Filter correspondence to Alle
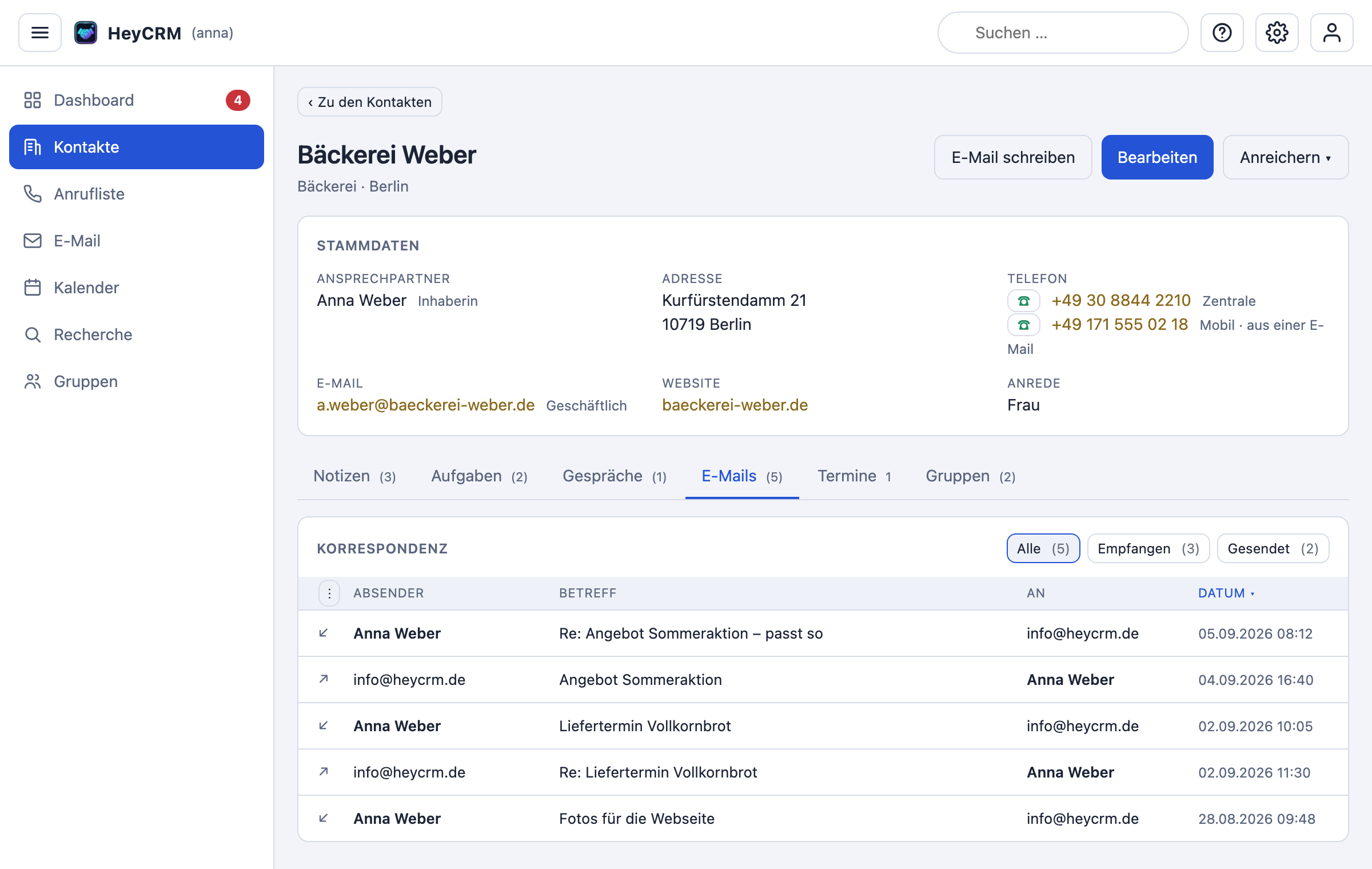 click(1043, 549)
